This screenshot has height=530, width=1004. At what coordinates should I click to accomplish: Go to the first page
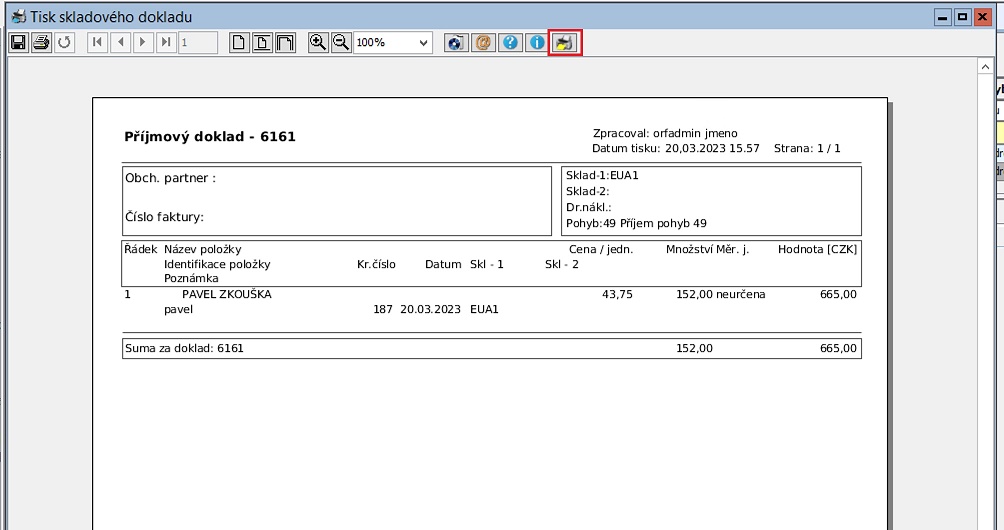pyautogui.click(x=97, y=43)
